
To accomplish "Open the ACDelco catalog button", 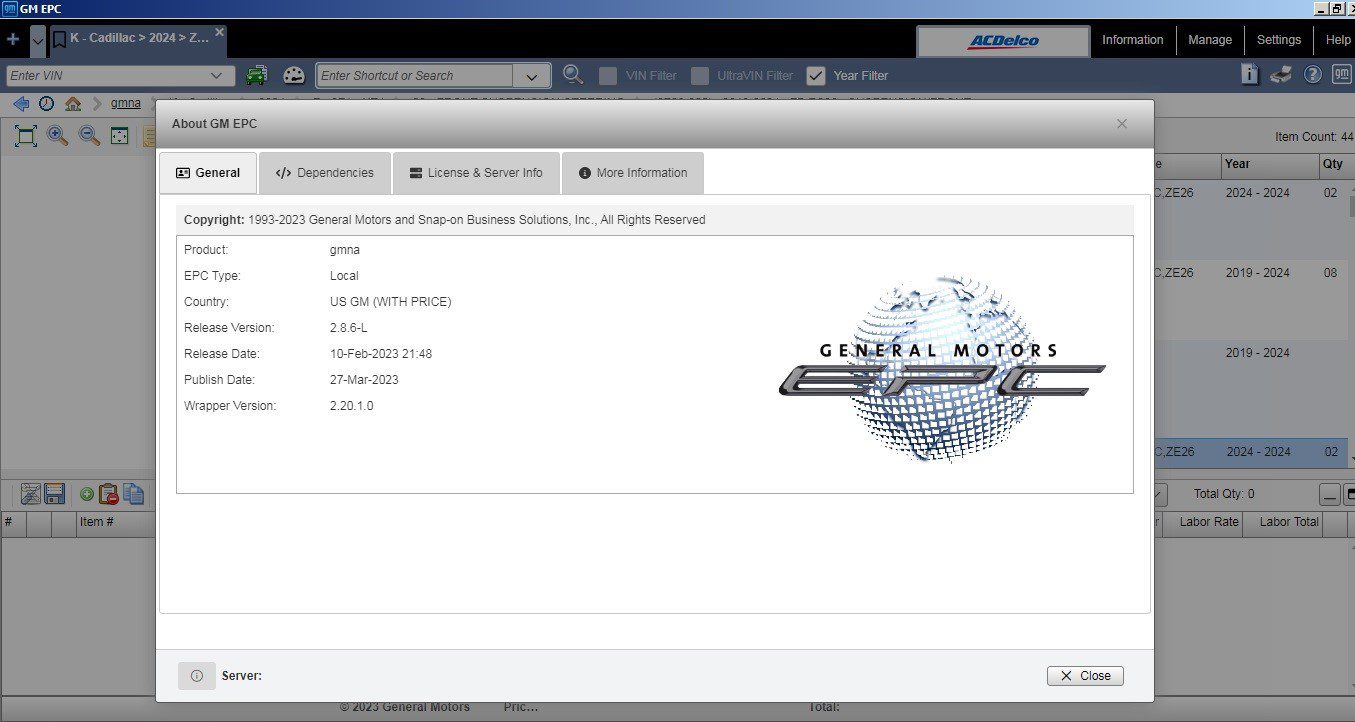I will 1003,41.
